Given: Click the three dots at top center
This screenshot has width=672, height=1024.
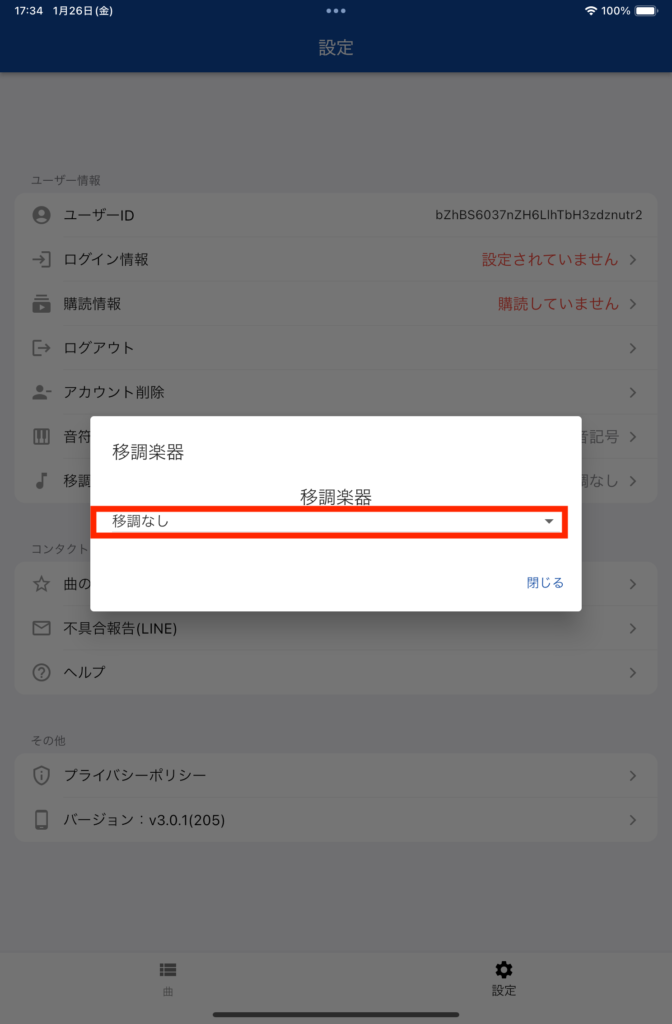Looking at the screenshot, I should (x=336, y=11).
